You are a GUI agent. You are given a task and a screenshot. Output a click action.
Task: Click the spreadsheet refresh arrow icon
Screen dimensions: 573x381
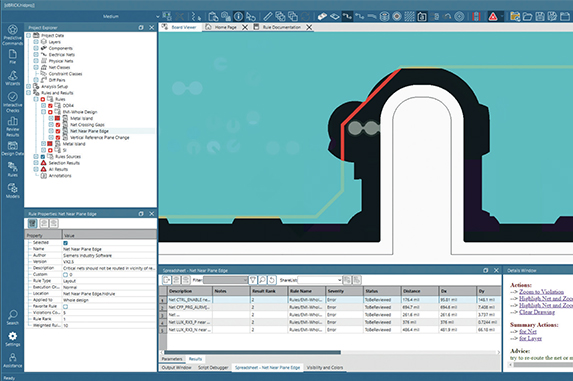[272, 280]
